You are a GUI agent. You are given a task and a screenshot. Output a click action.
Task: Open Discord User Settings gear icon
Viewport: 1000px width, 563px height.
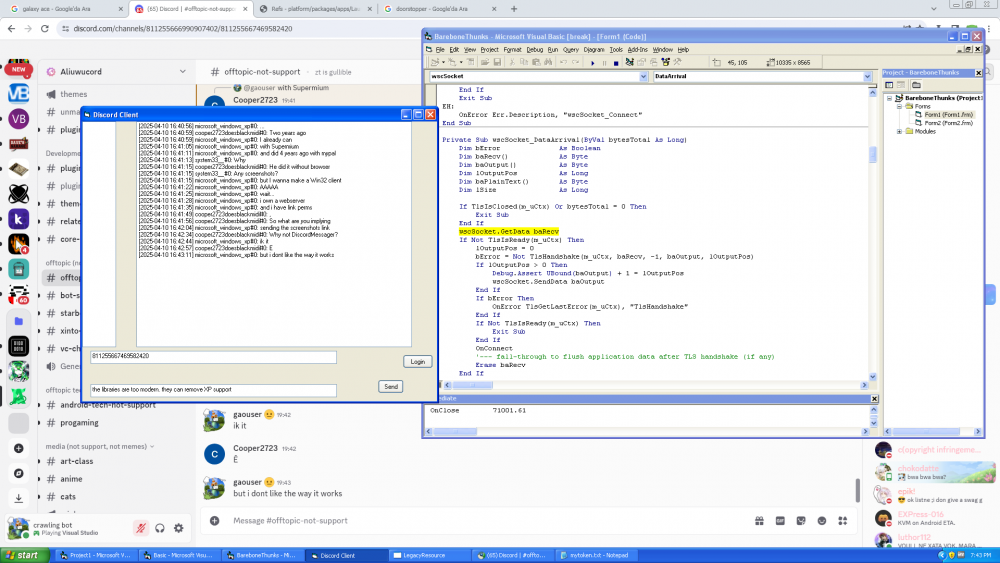pyautogui.click(x=178, y=528)
